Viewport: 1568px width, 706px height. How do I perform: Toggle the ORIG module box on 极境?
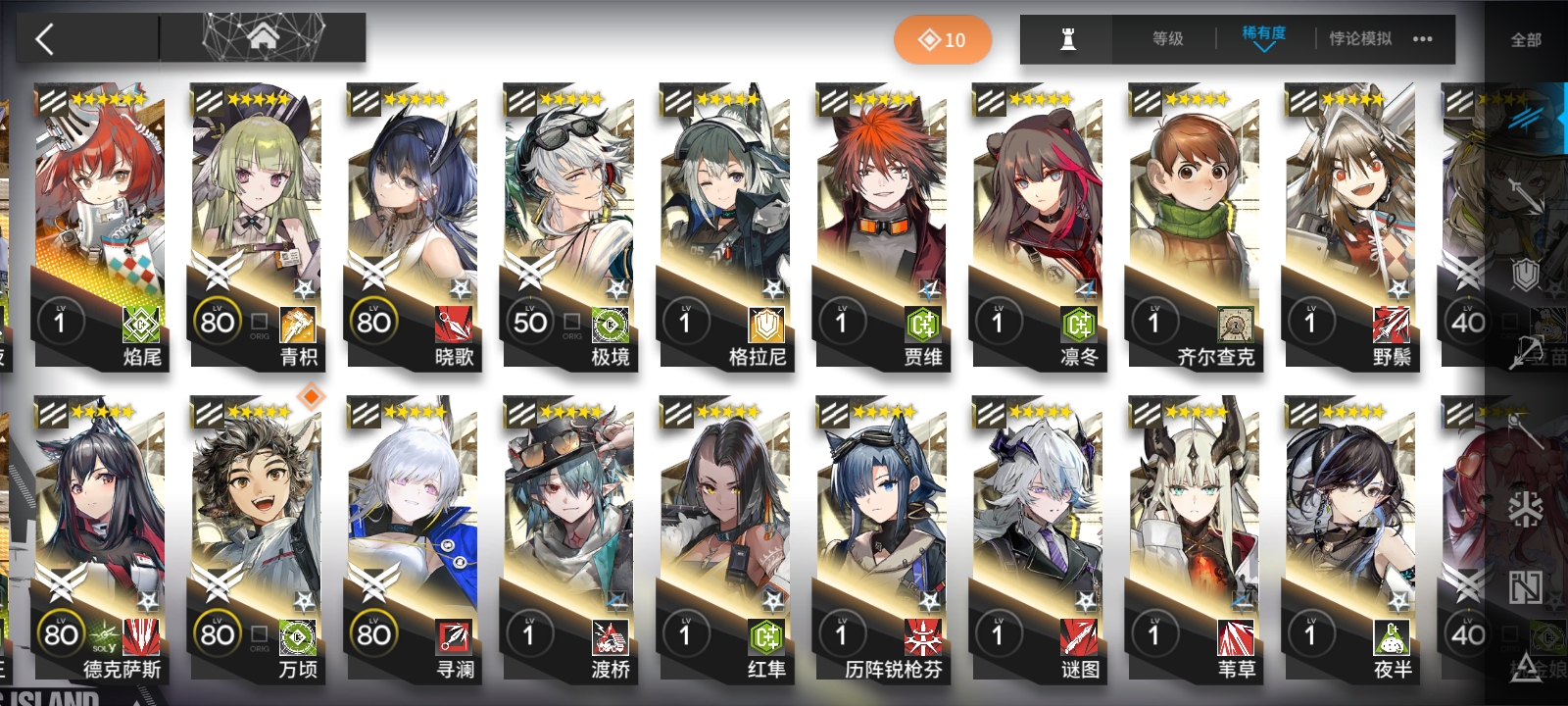[571, 323]
